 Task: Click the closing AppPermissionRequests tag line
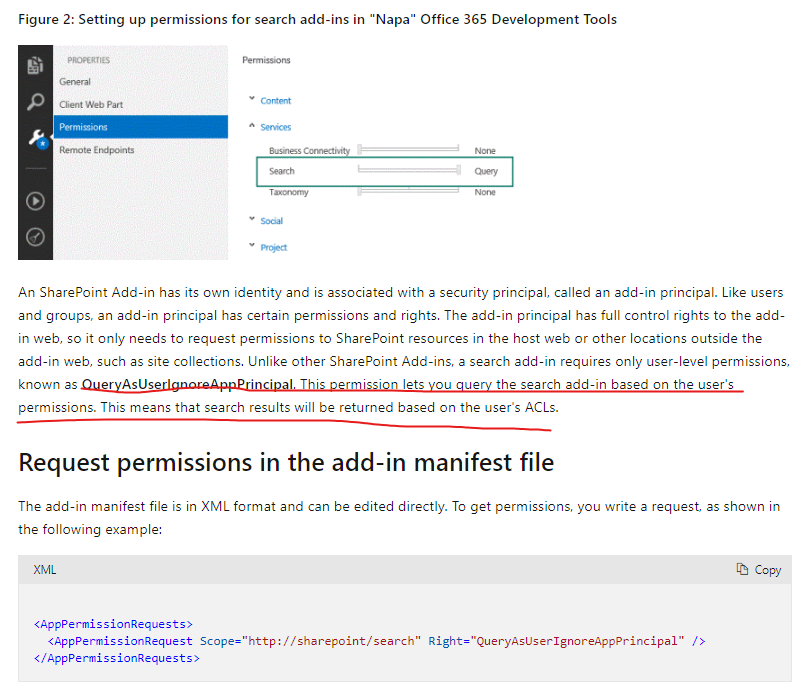(x=117, y=658)
